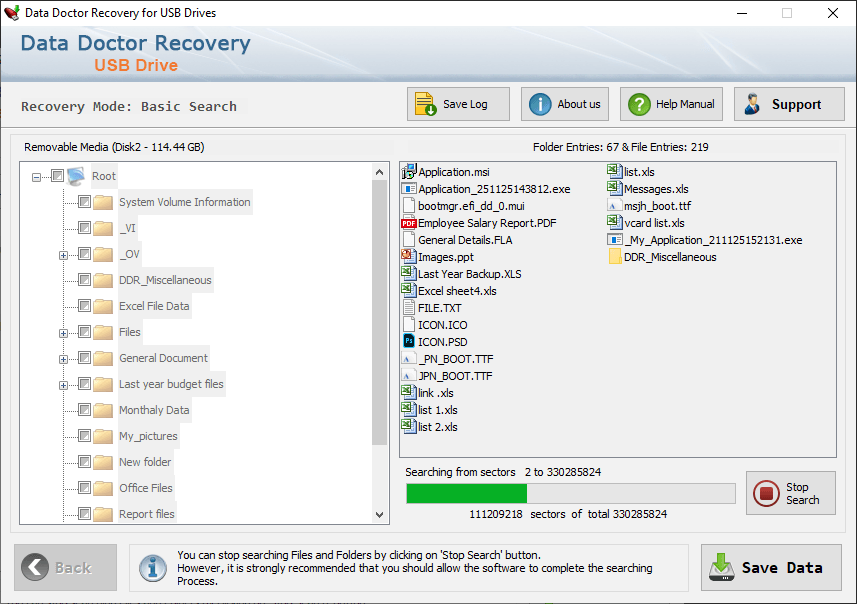Click the _My_Application exe file icon
The width and height of the screenshot is (857, 604).
click(x=614, y=239)
